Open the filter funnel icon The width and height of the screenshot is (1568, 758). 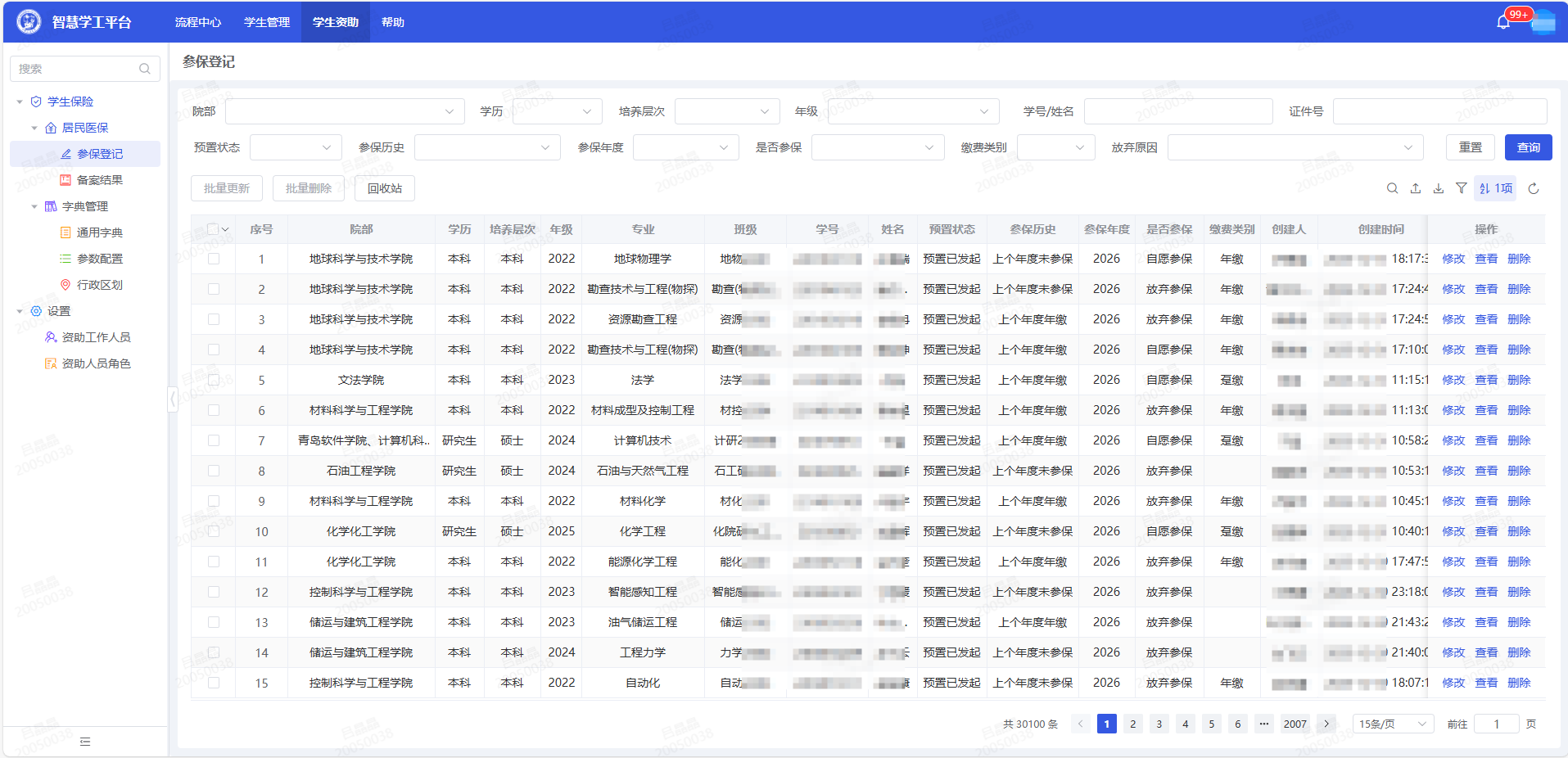pos(1461,188)
